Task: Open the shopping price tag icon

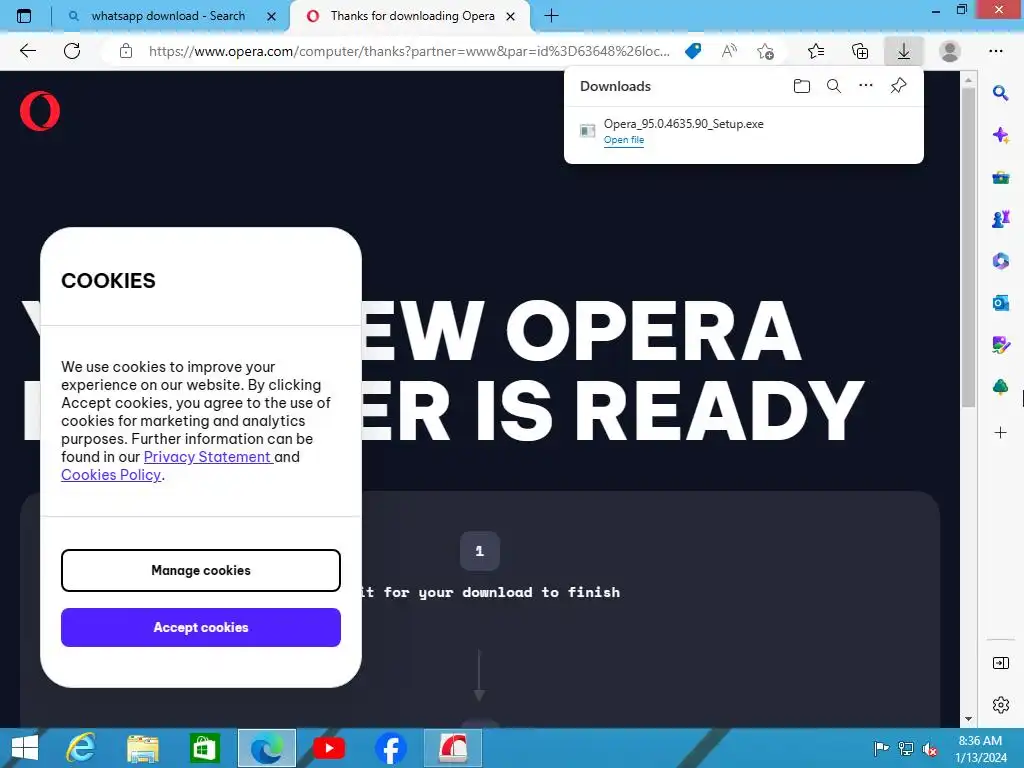Action: [x=693, y=51]
